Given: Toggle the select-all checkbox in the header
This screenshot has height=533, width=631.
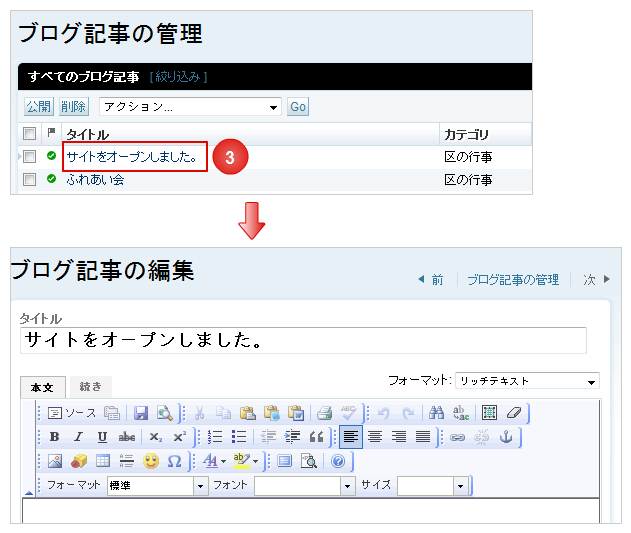Looking at the screenshot, I should click(29, 133).
